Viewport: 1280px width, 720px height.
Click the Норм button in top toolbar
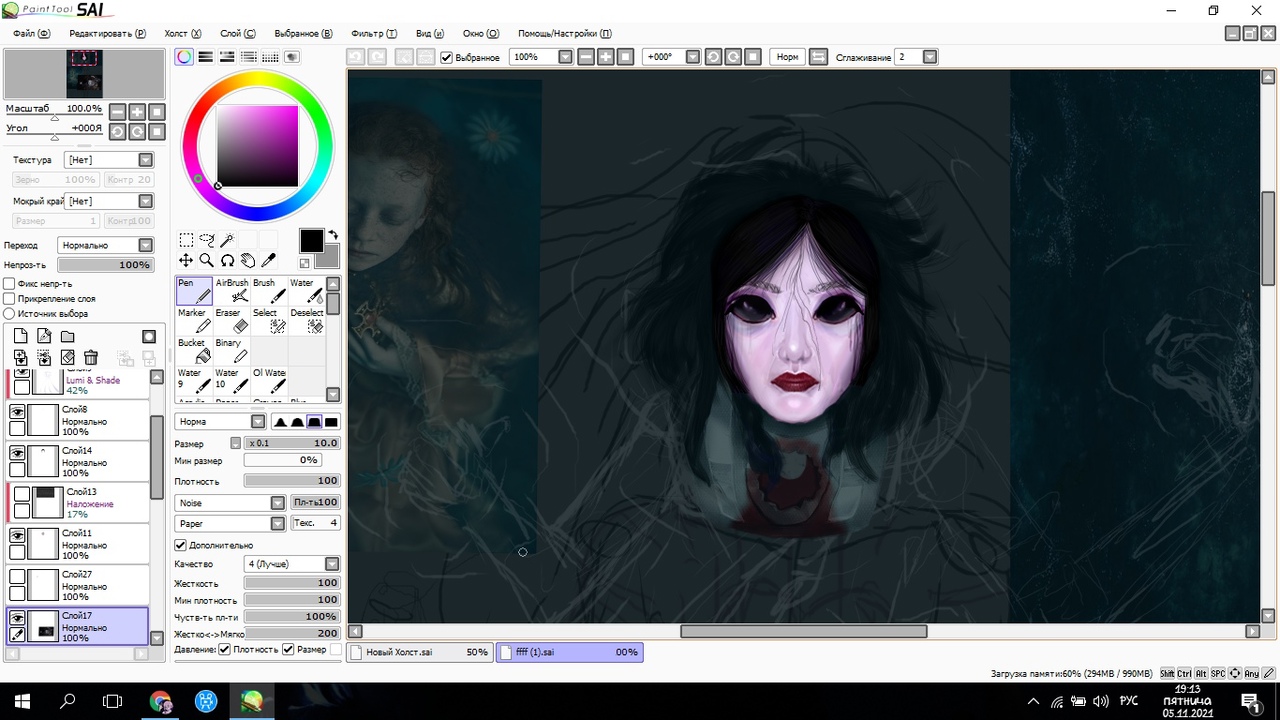[x=788, y=57]
